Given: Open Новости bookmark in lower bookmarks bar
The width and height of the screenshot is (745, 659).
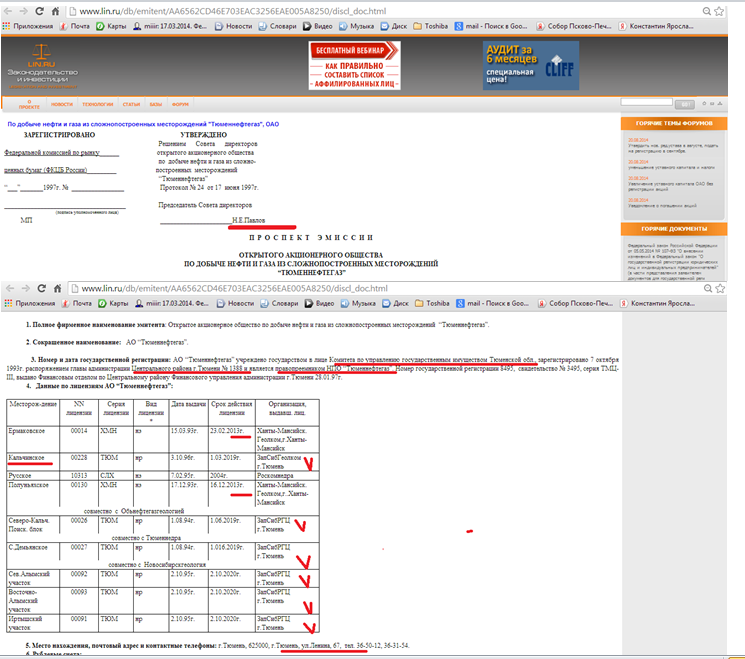Looking at the screenshot, I should click(x=235, y=303).
